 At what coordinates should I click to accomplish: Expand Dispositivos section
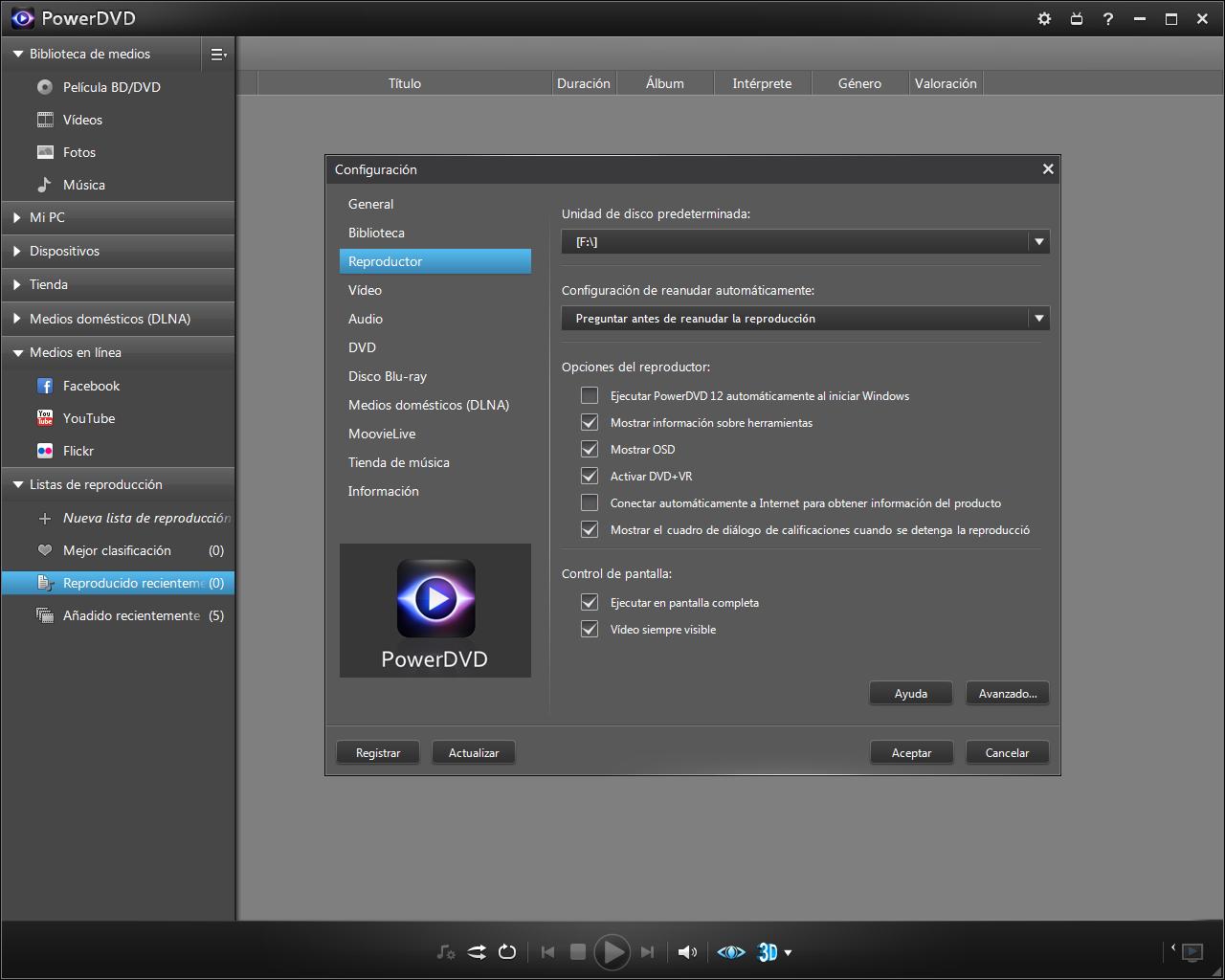tap(17, 251)
